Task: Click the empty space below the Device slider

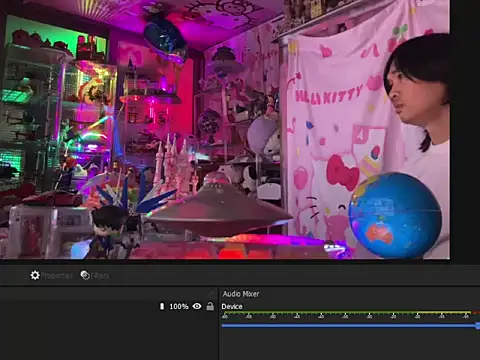Action: point(349,345)
